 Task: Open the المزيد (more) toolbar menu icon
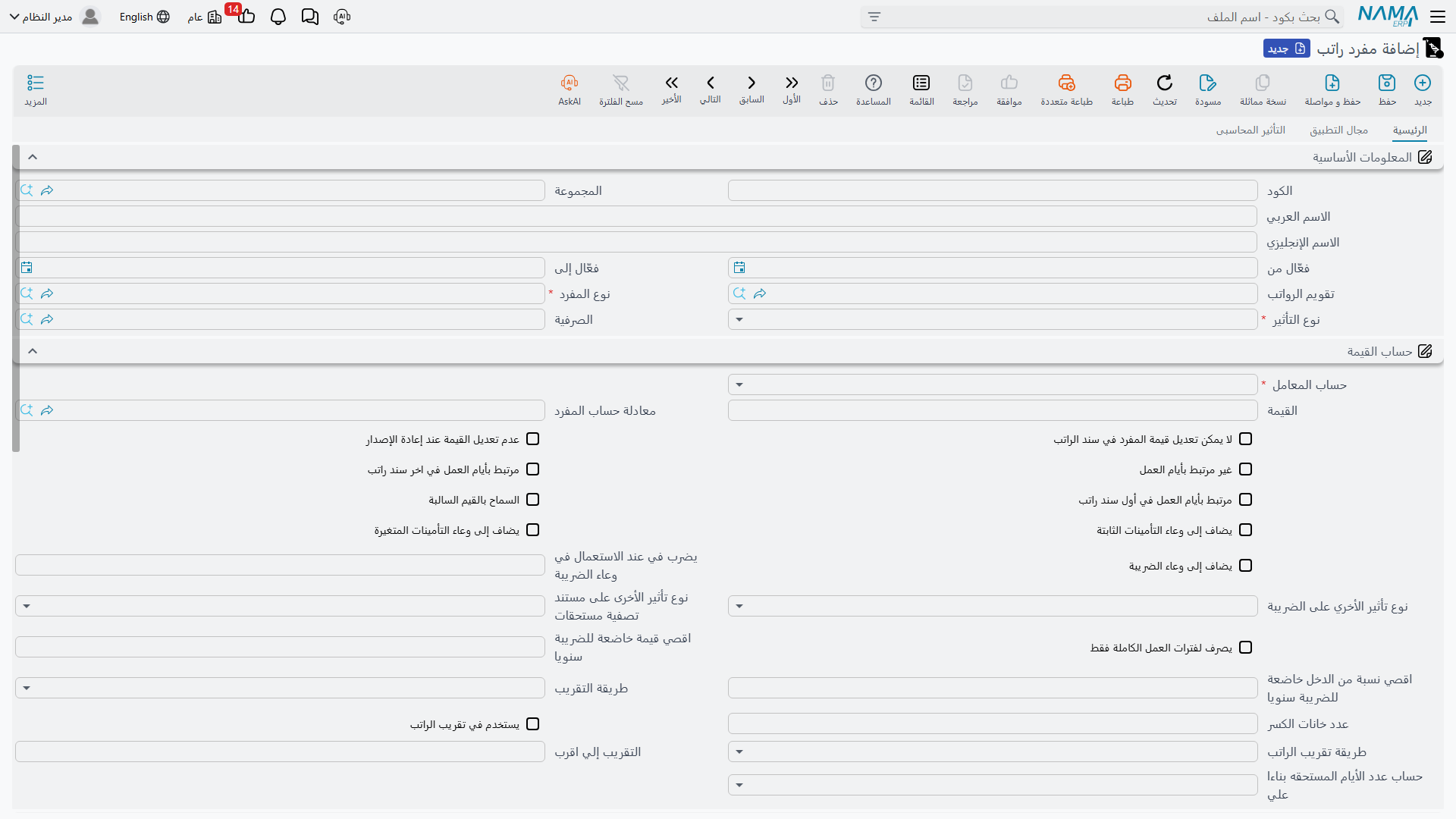36,83
